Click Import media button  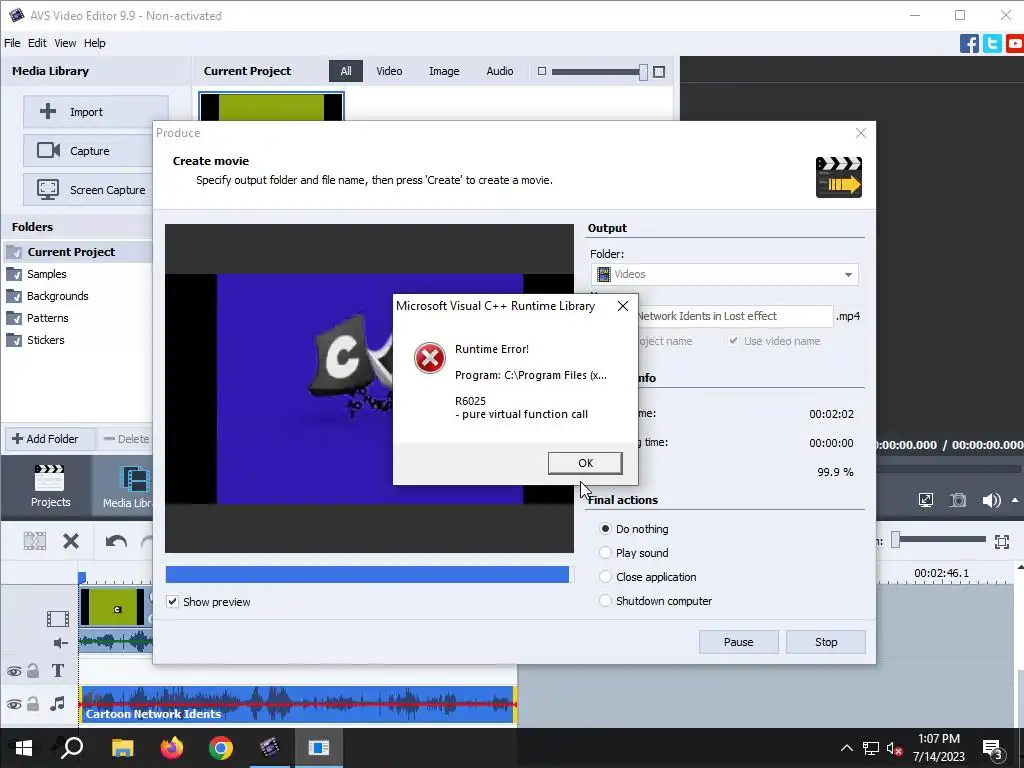[x=96, y=112]
